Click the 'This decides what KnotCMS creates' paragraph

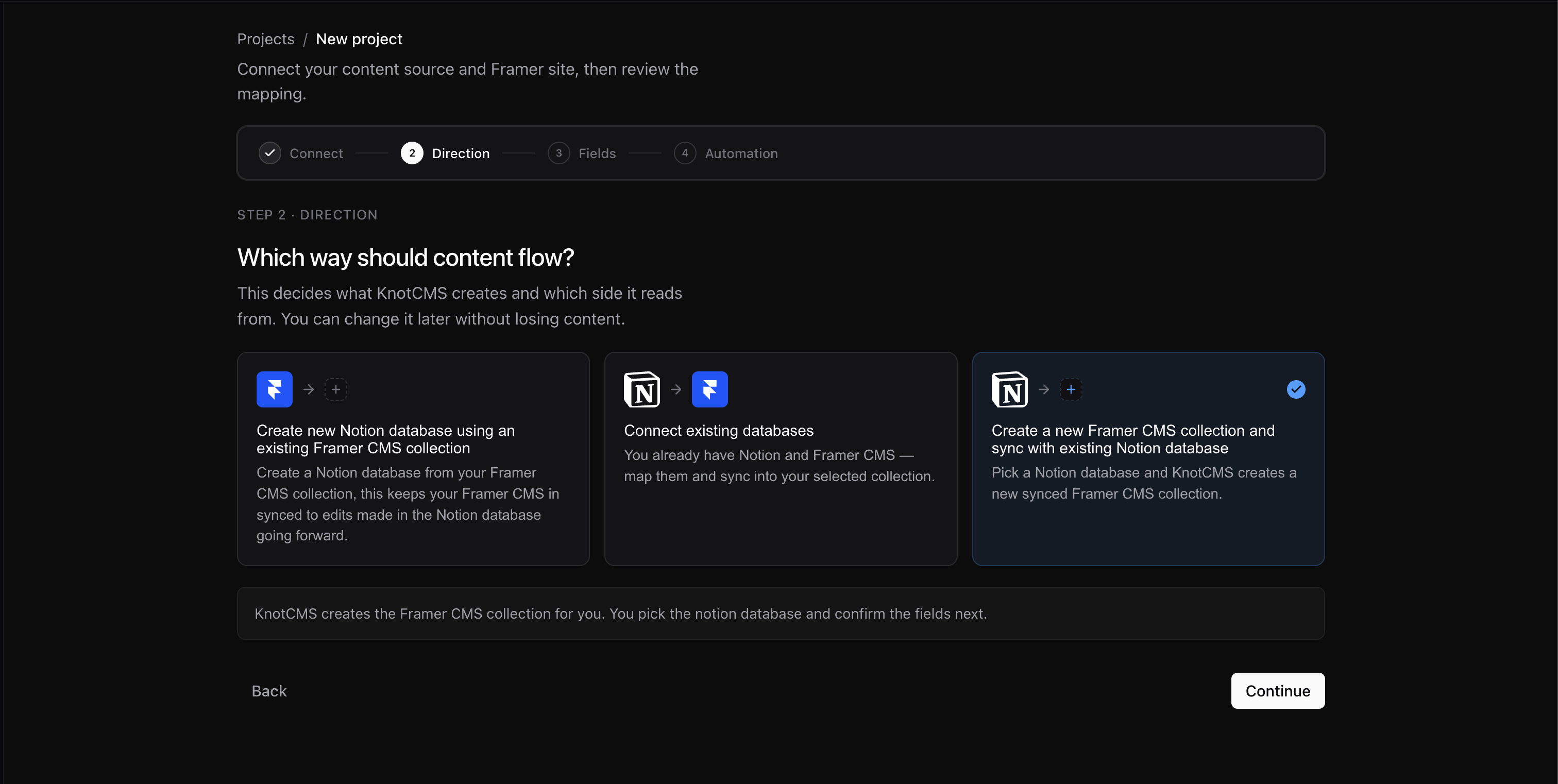tap(459, 306)
